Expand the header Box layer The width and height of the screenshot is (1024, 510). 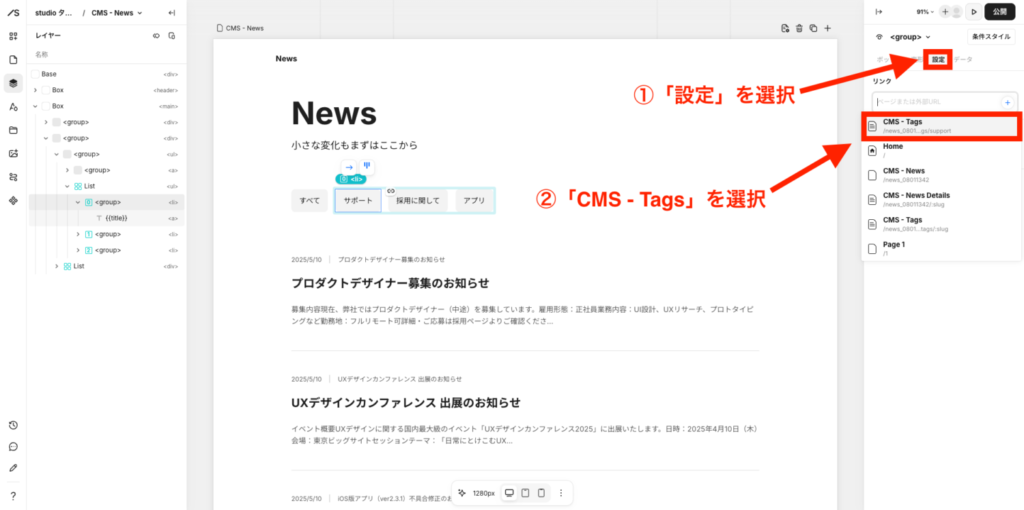coord(35,90)
